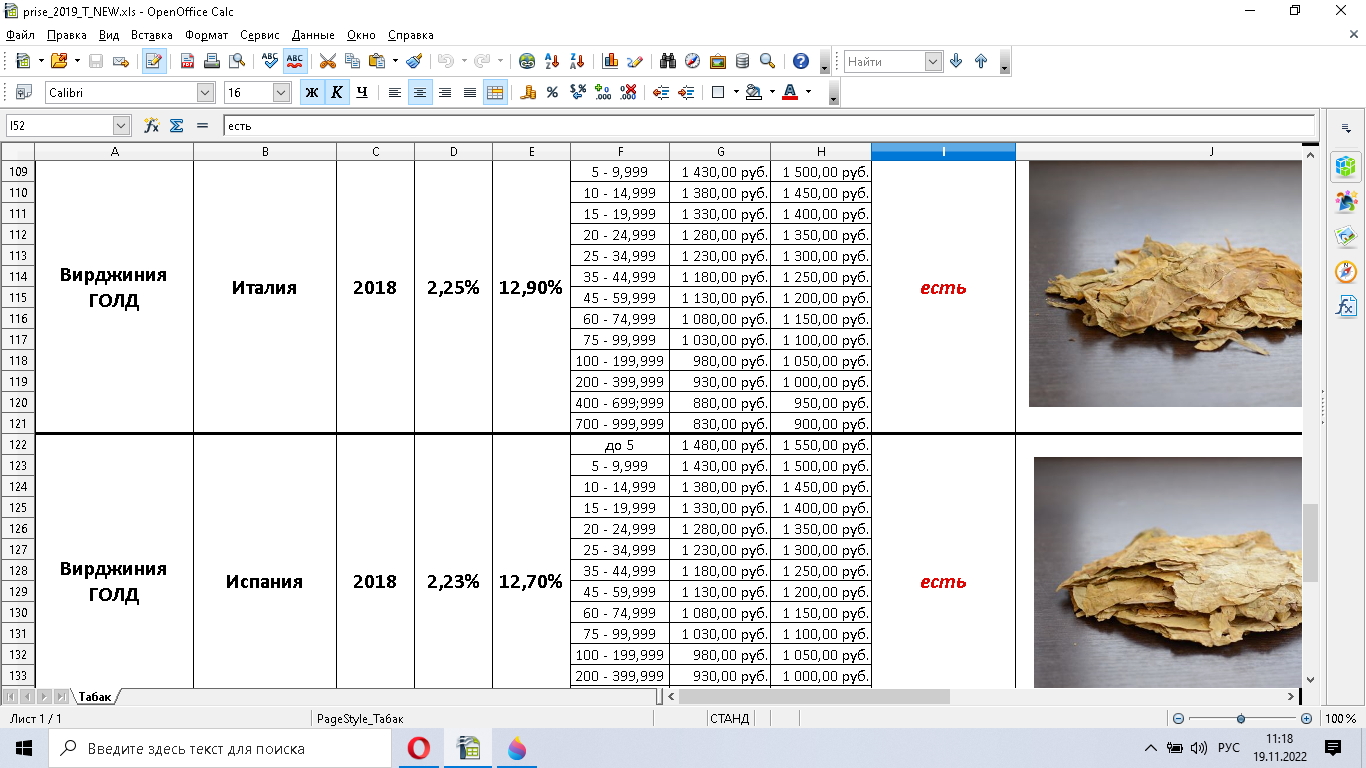The image size is (1366, 768).
Task: Find next with down arrow
Action: click(x=956, y=61)
